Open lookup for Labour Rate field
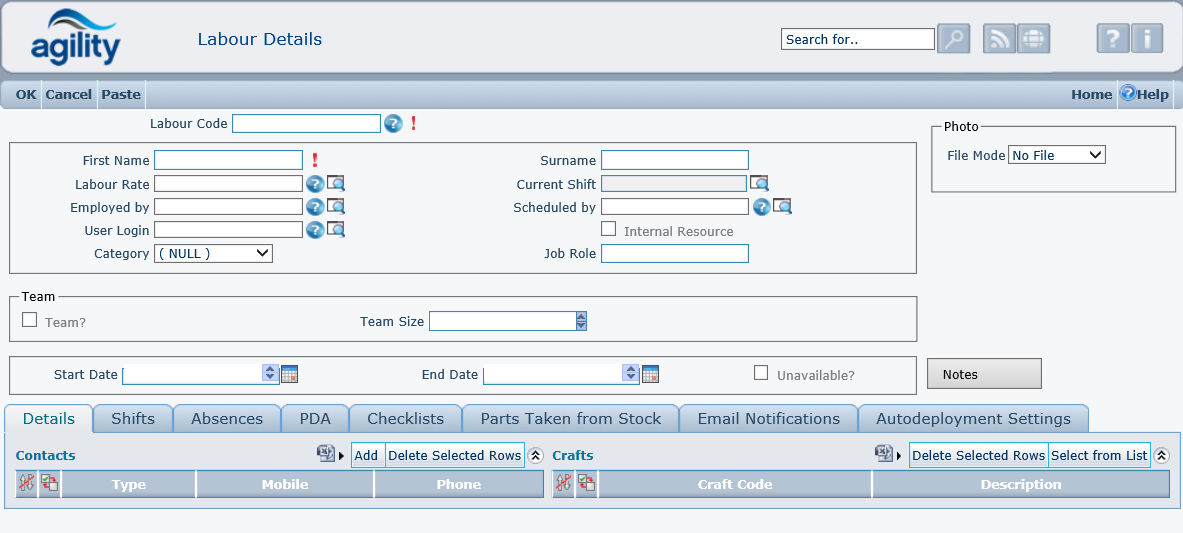 (x=337, y=184)
